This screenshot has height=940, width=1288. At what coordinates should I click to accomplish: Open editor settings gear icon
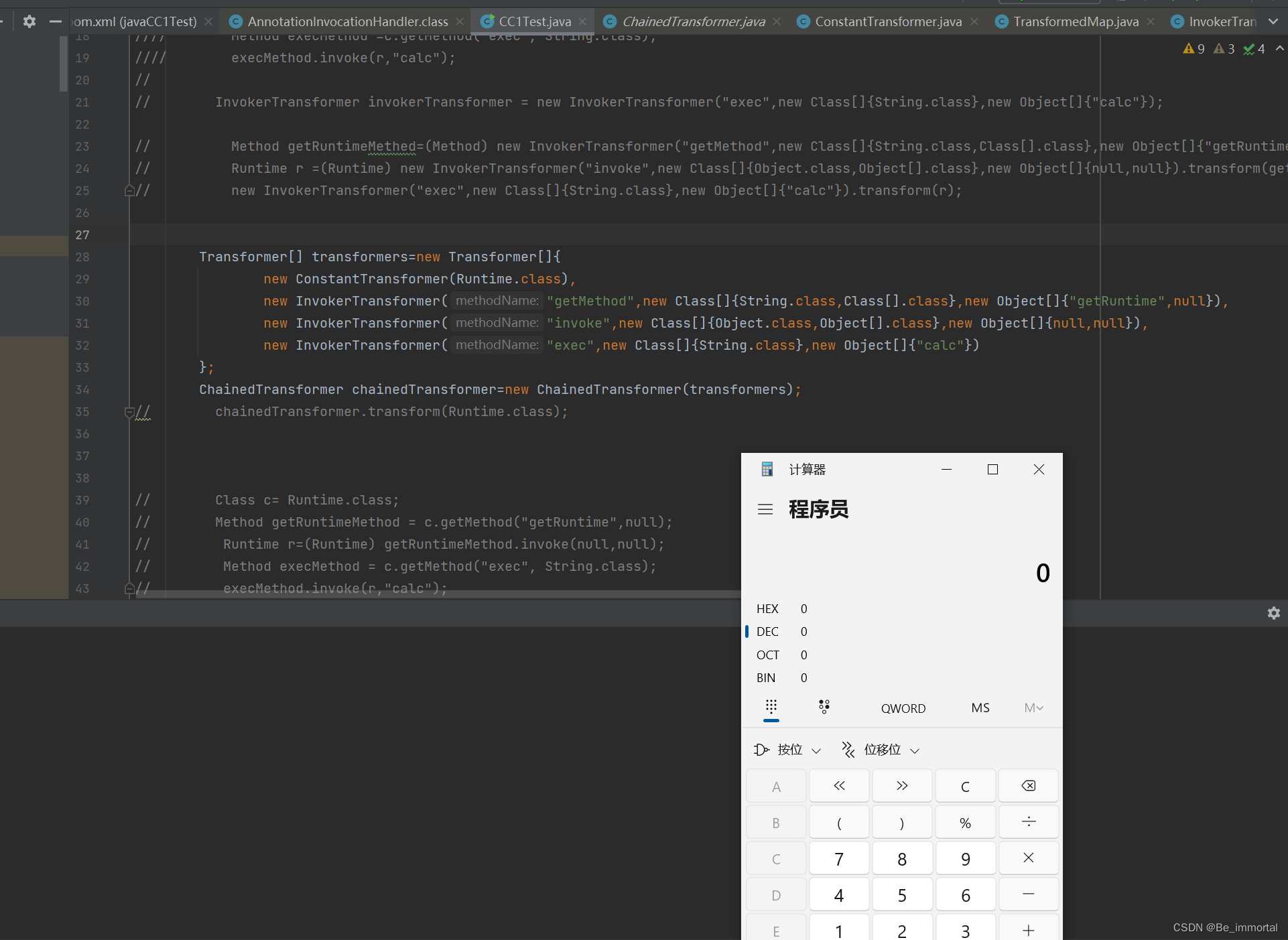29,21
